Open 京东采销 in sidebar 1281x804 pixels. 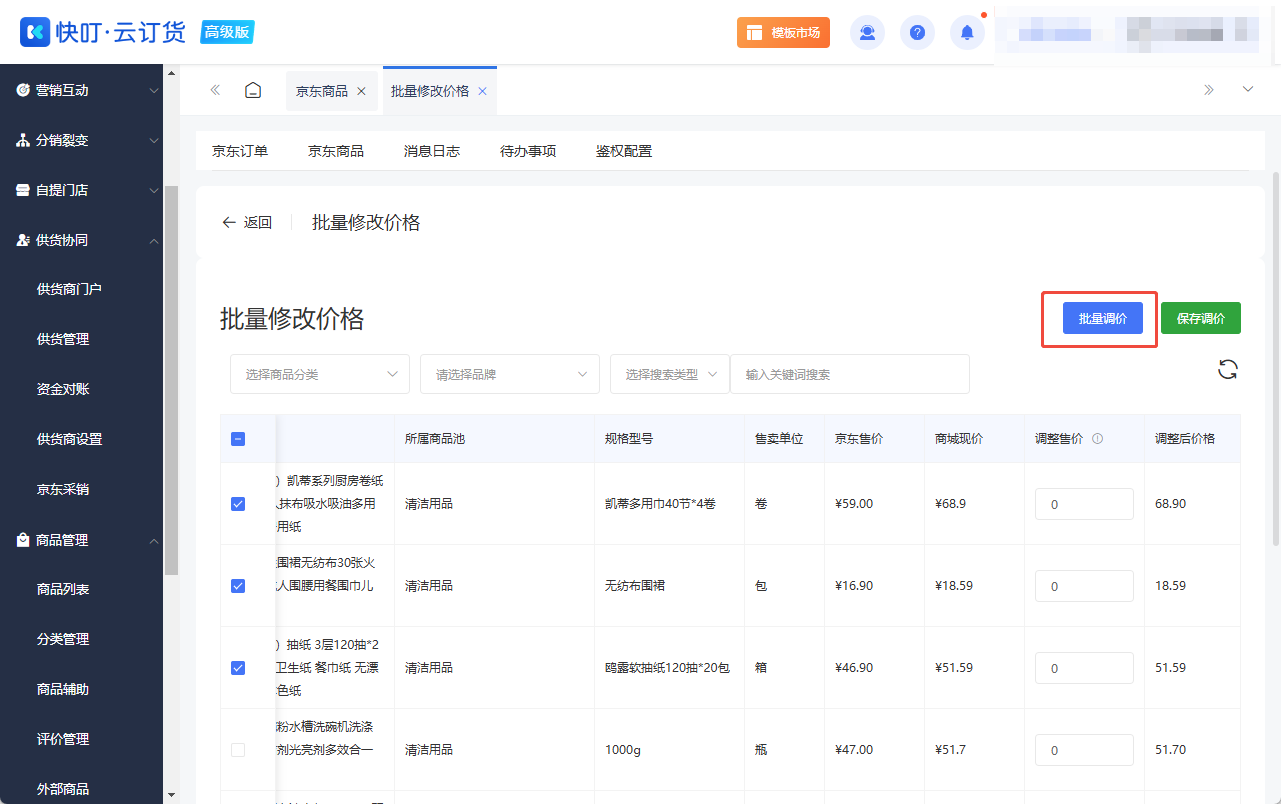63,489
